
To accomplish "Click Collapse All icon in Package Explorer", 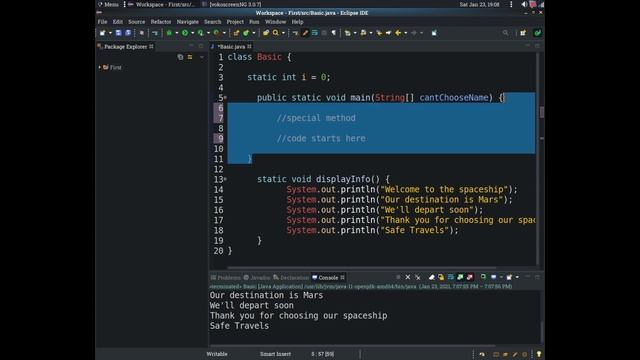I will click(x=180, y=57).
